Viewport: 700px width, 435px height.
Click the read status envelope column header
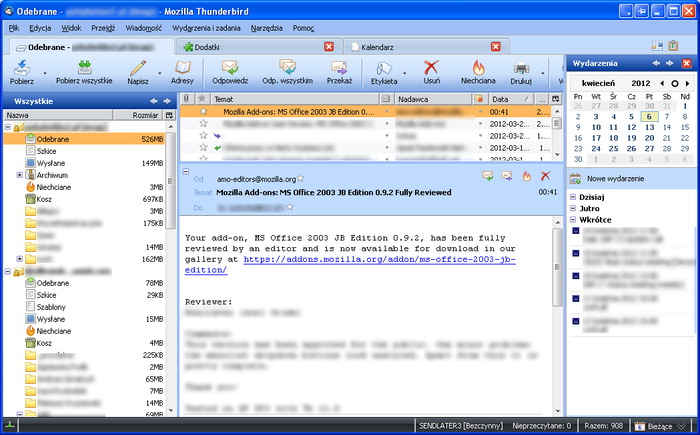tap(387, 99)
